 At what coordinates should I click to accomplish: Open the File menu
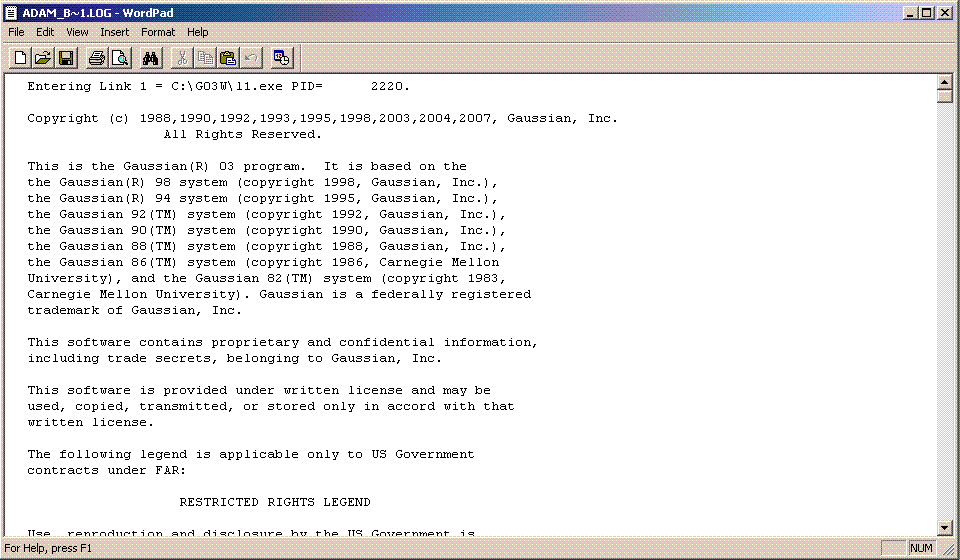[16, 32]
